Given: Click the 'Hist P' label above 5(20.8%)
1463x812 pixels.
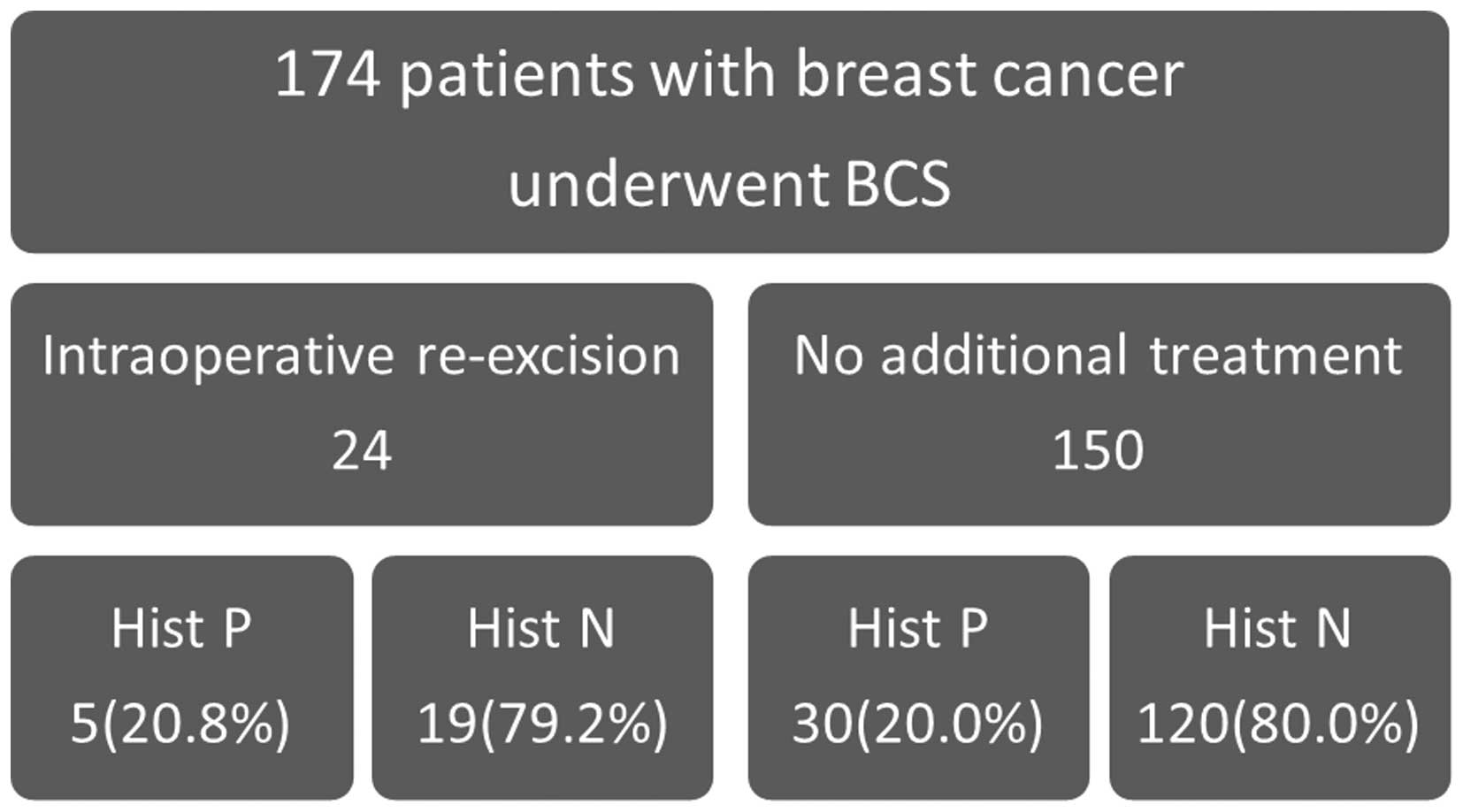Looking at the screenshot, I should (181, 629).
